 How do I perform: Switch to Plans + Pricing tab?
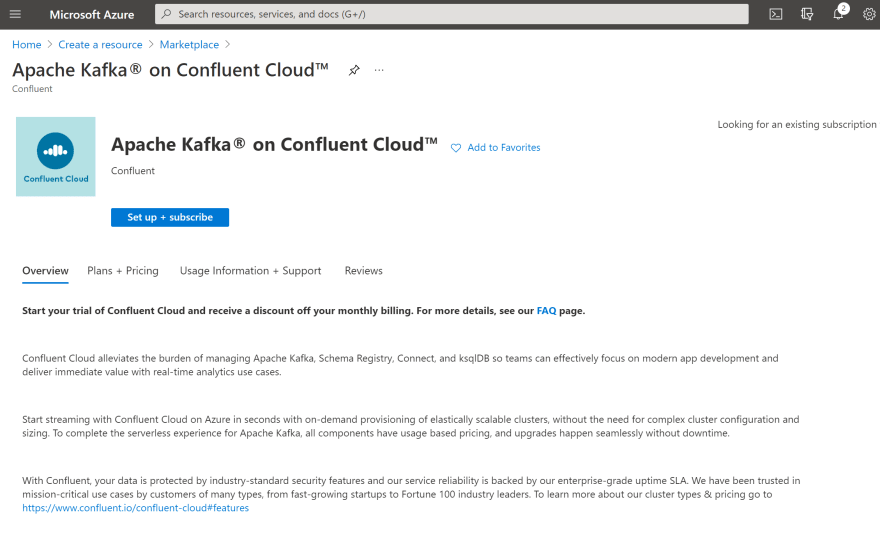123,270
